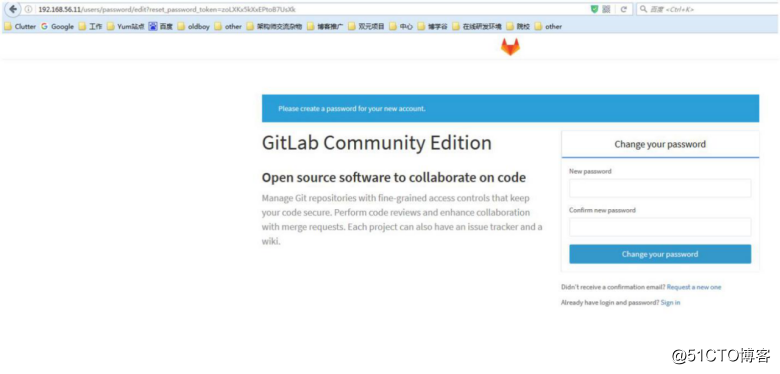Click the QR code icon in address bar

606,9
